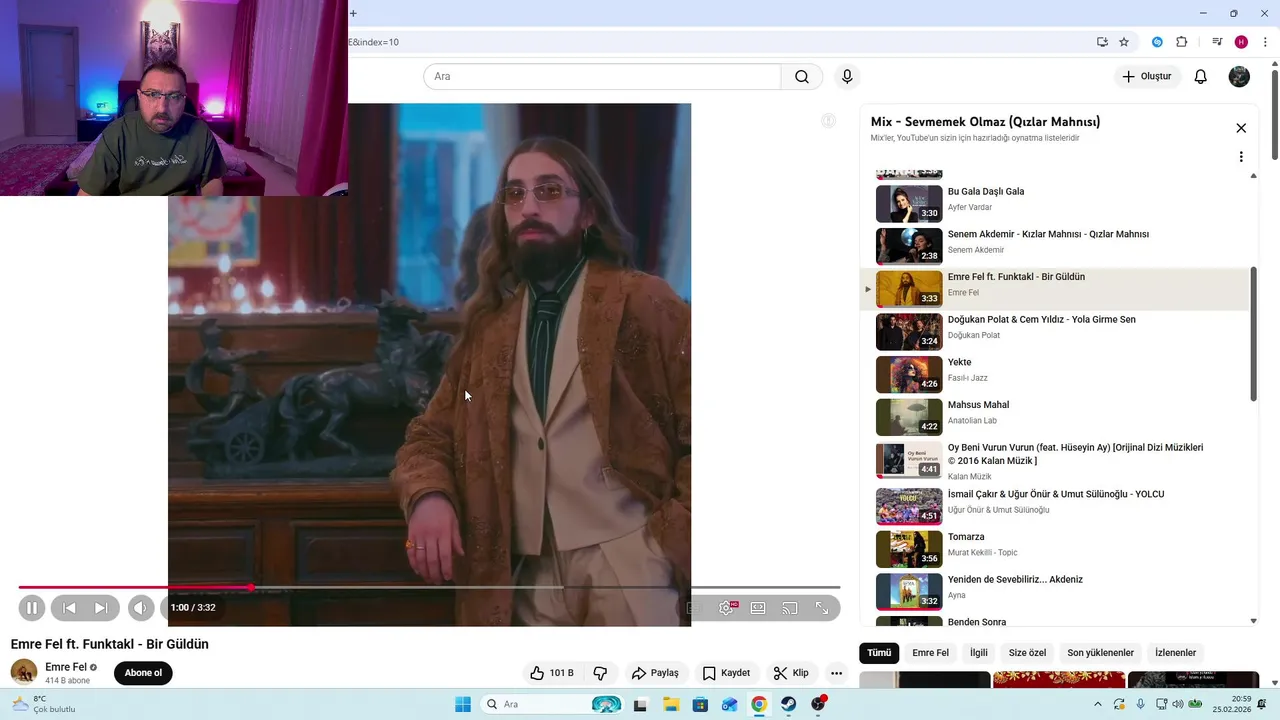
Task: Mute the video using the volume icon
Action: [141, 607]
